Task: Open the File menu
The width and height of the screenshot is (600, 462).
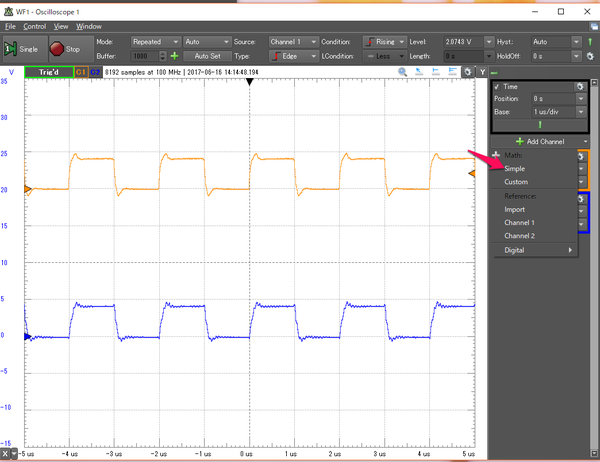Action: click(x=10, y=26)
